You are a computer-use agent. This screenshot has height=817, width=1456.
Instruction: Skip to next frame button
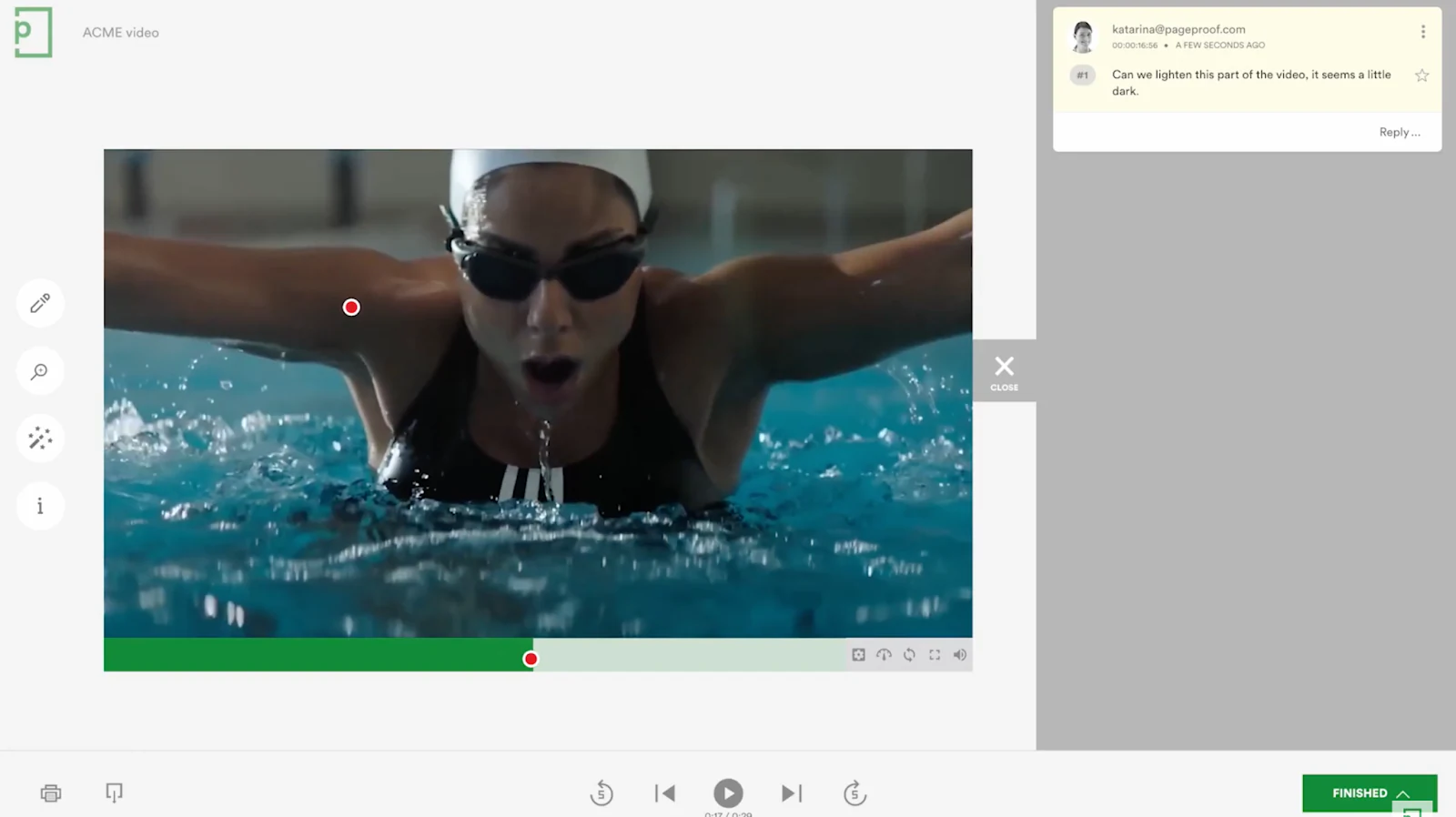click(792, 793)
